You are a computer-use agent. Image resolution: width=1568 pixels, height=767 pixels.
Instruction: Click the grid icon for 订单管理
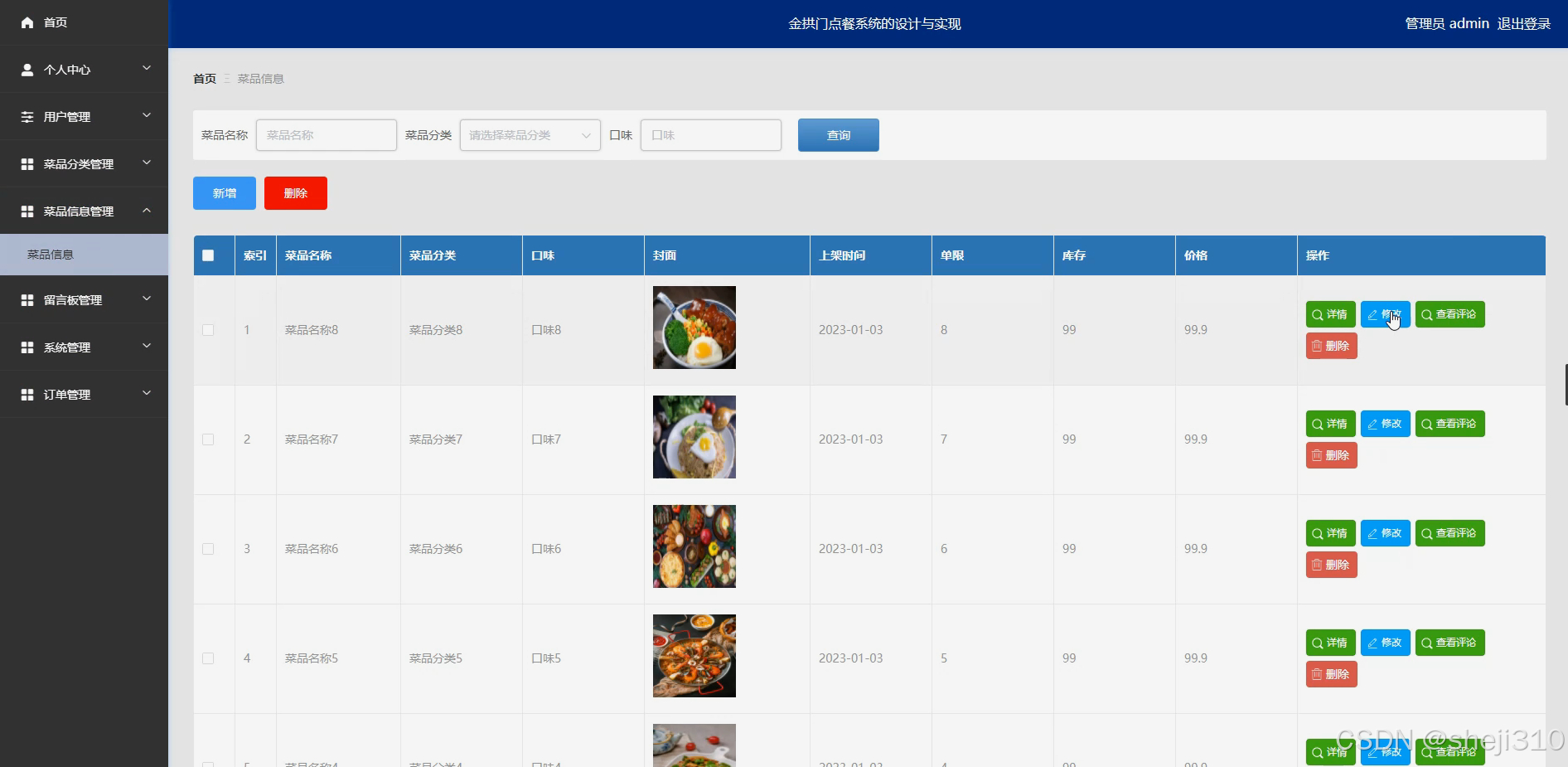pos(27,395)
